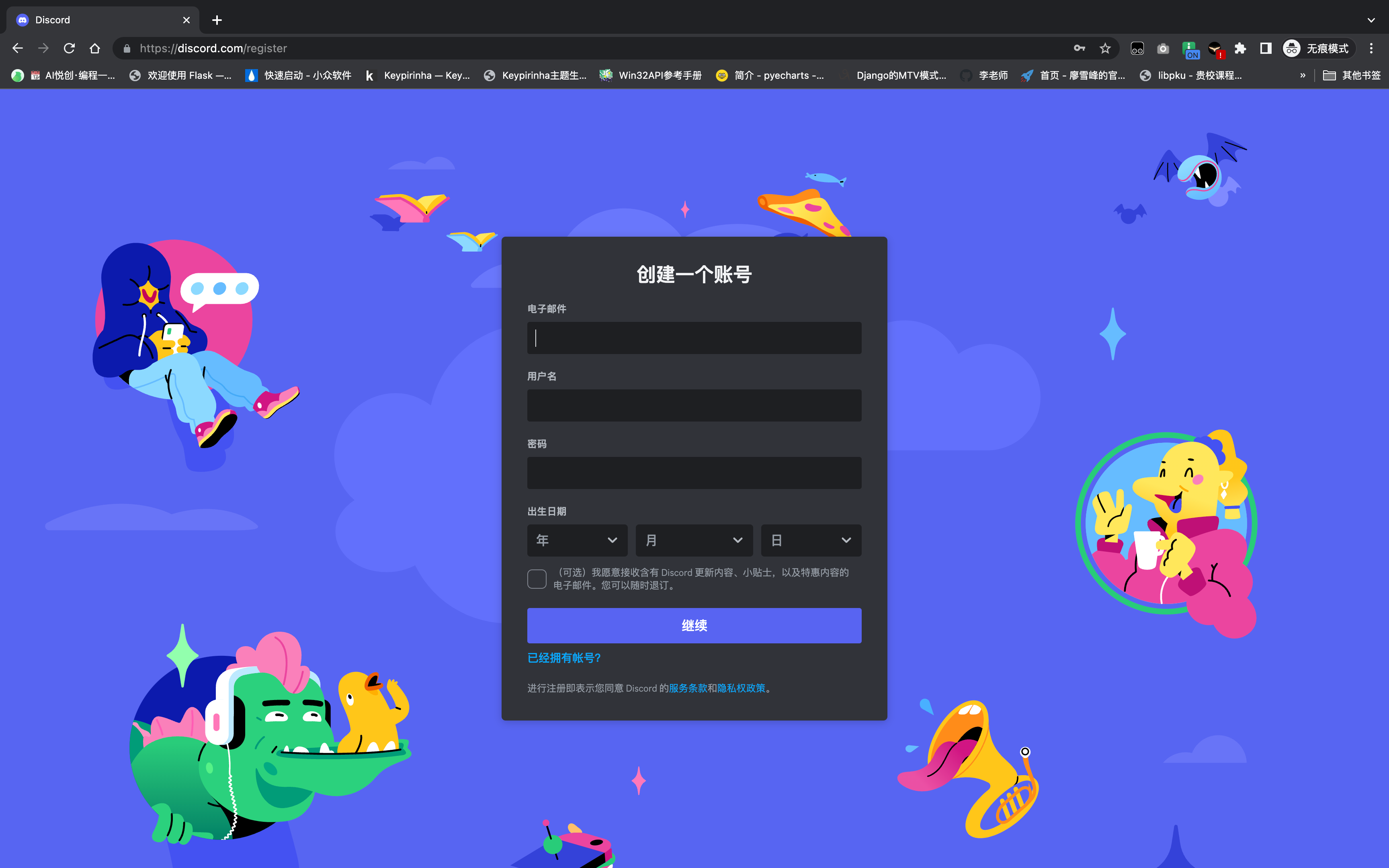This screenshot has width=1389, height=868.
Task: Expand the hidden bookmarks overflow chevron
Action: 1303,75
